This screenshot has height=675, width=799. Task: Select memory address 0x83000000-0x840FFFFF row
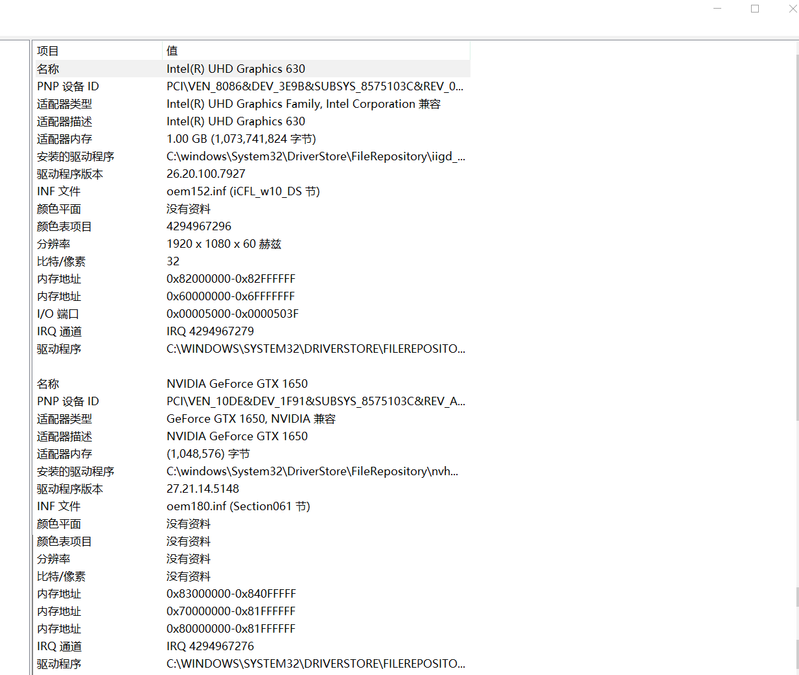pyautogui.click(x=231, y=594)
